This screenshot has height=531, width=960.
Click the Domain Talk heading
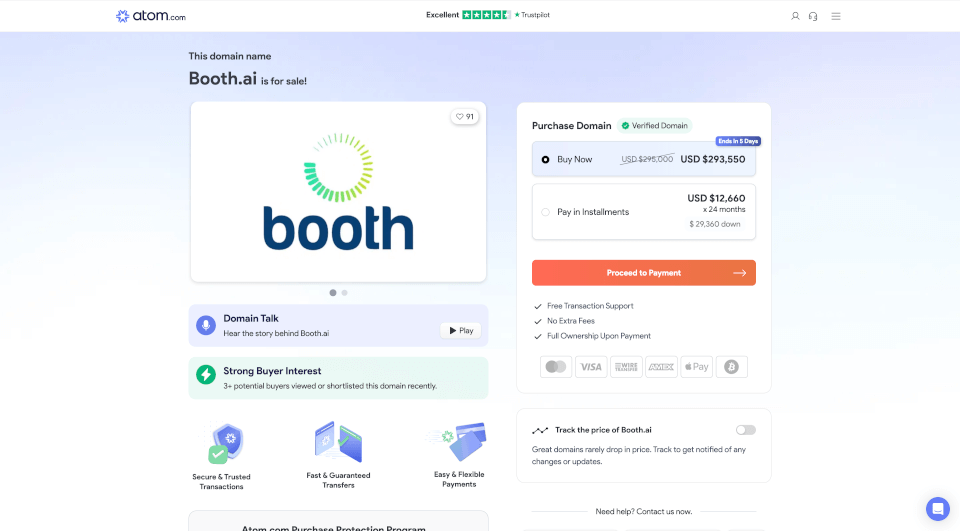click(x=251, y=318)
